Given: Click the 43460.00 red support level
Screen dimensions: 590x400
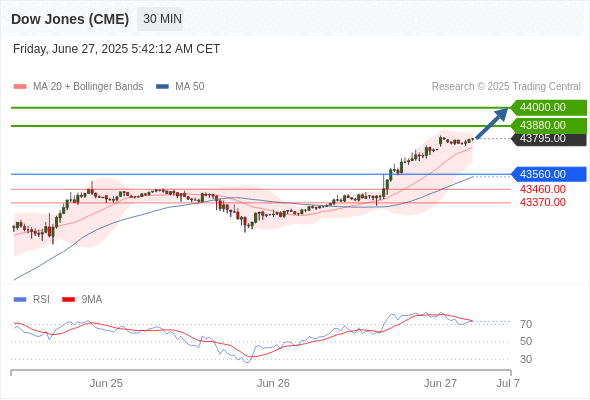Looking at the screenshot, I should [x=543, y=189].
